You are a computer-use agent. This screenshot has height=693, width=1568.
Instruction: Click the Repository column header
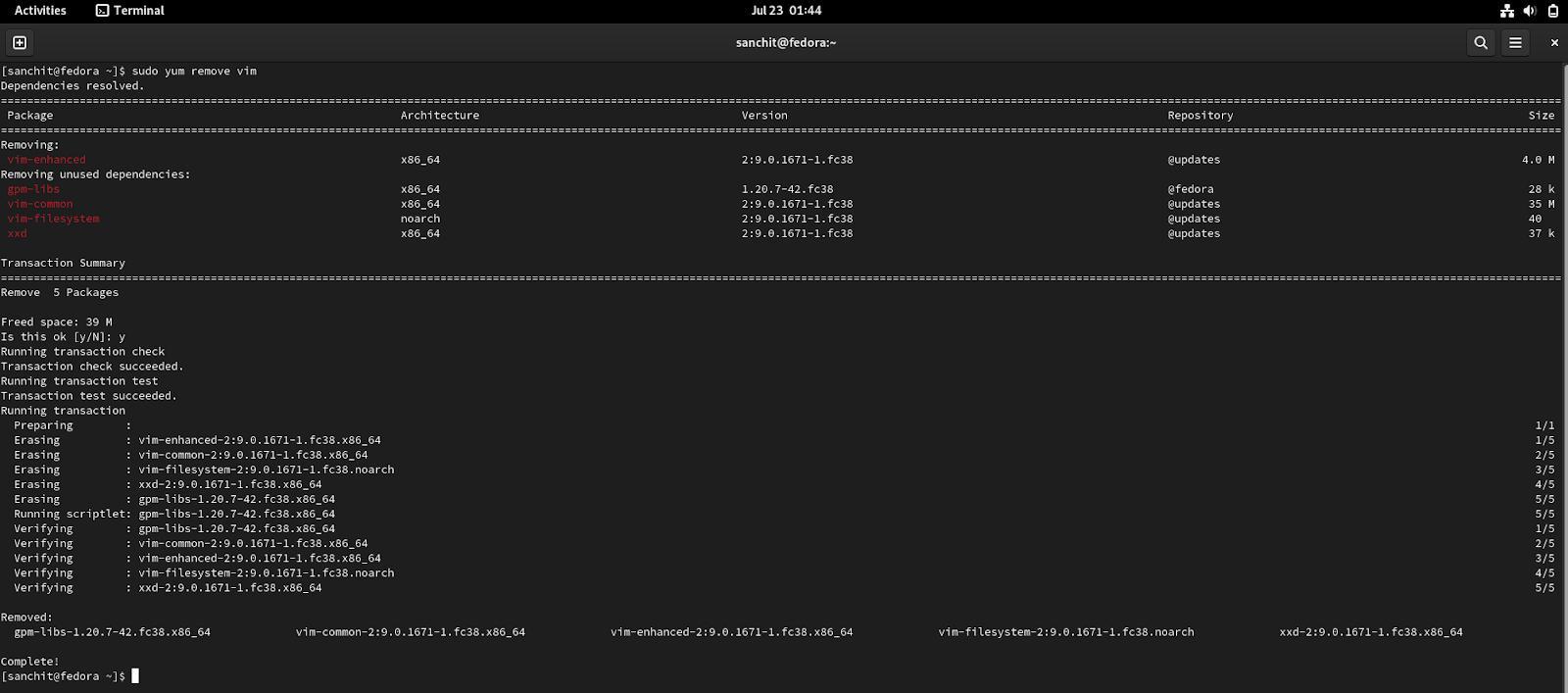tap(1200, 115)
